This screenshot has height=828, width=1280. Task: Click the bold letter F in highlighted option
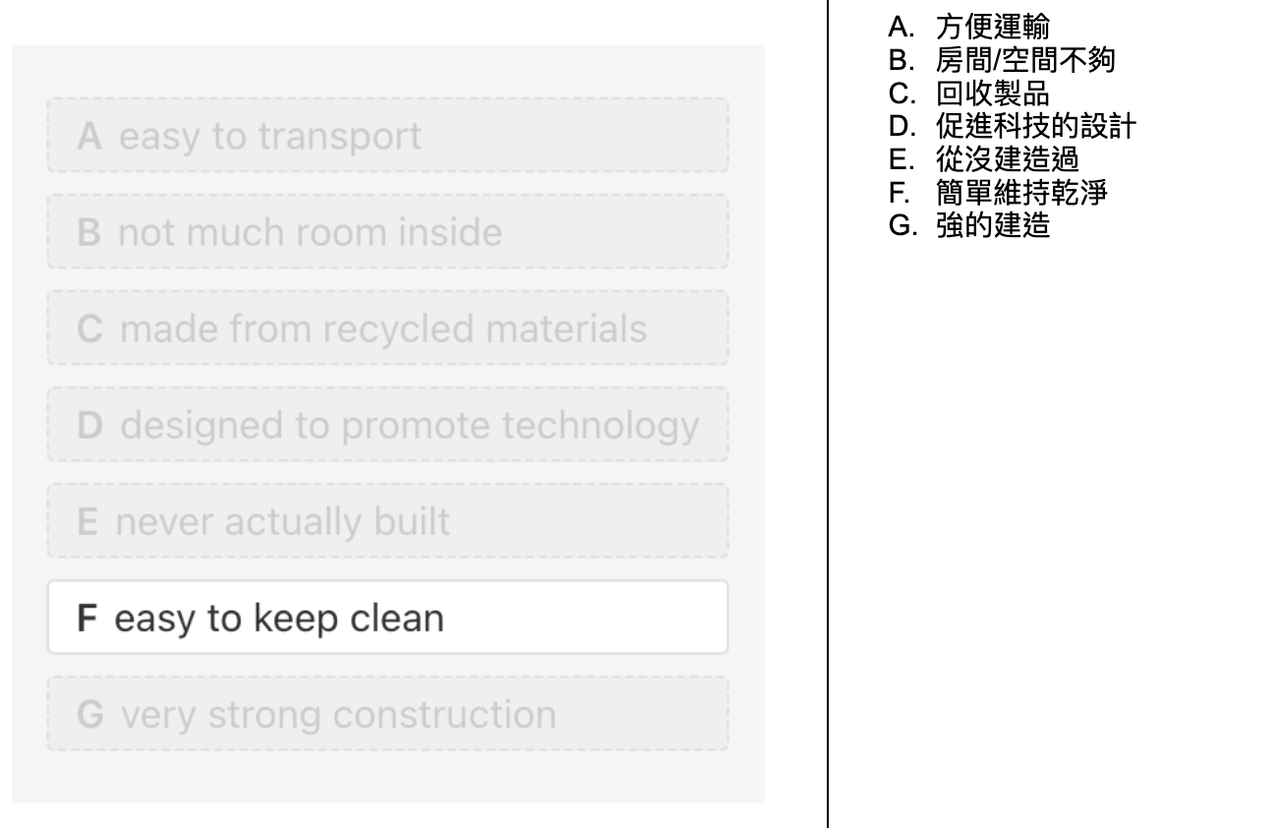(88, 618)
